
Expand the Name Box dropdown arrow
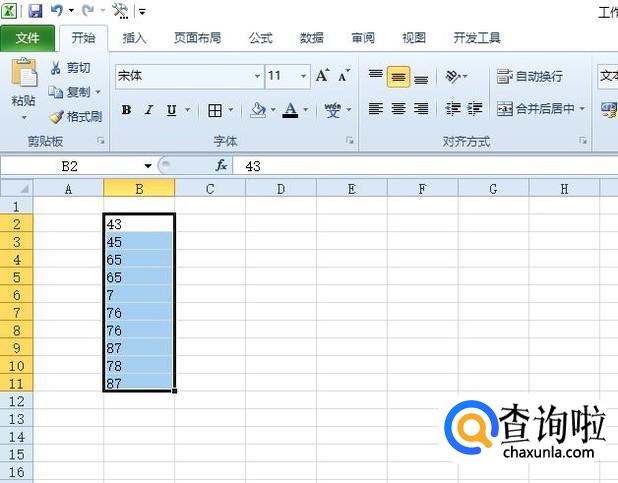(x=148, y=166)
